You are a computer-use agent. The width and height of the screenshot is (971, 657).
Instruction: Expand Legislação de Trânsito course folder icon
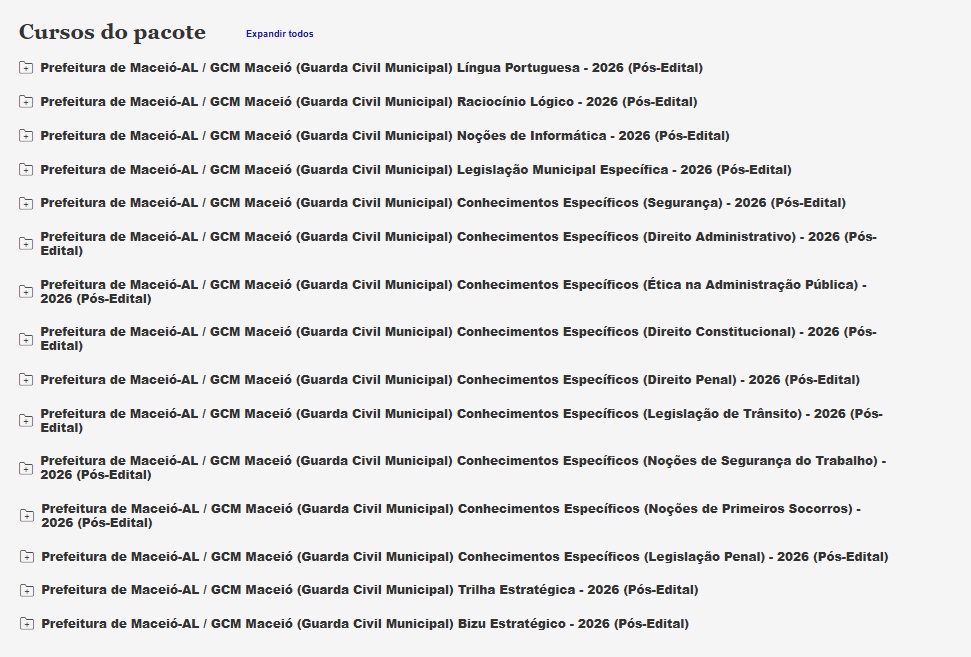pos(26,421)
